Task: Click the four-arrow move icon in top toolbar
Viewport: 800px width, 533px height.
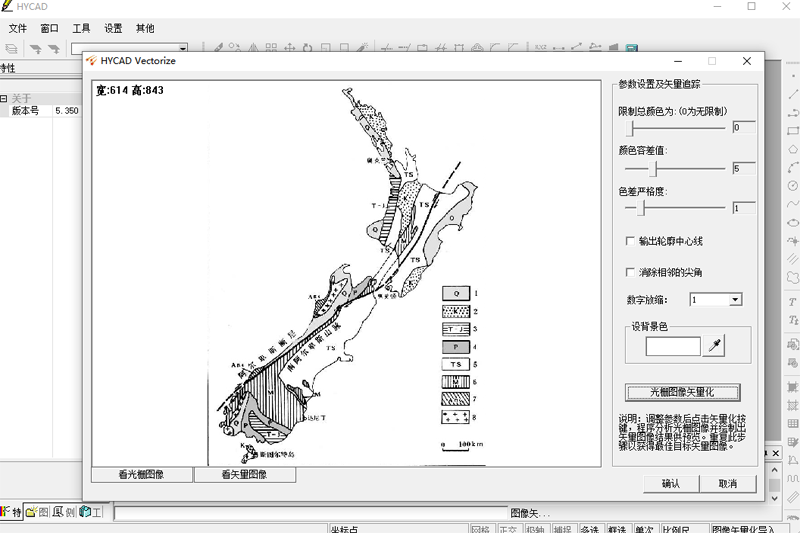Action: point(290,47)
